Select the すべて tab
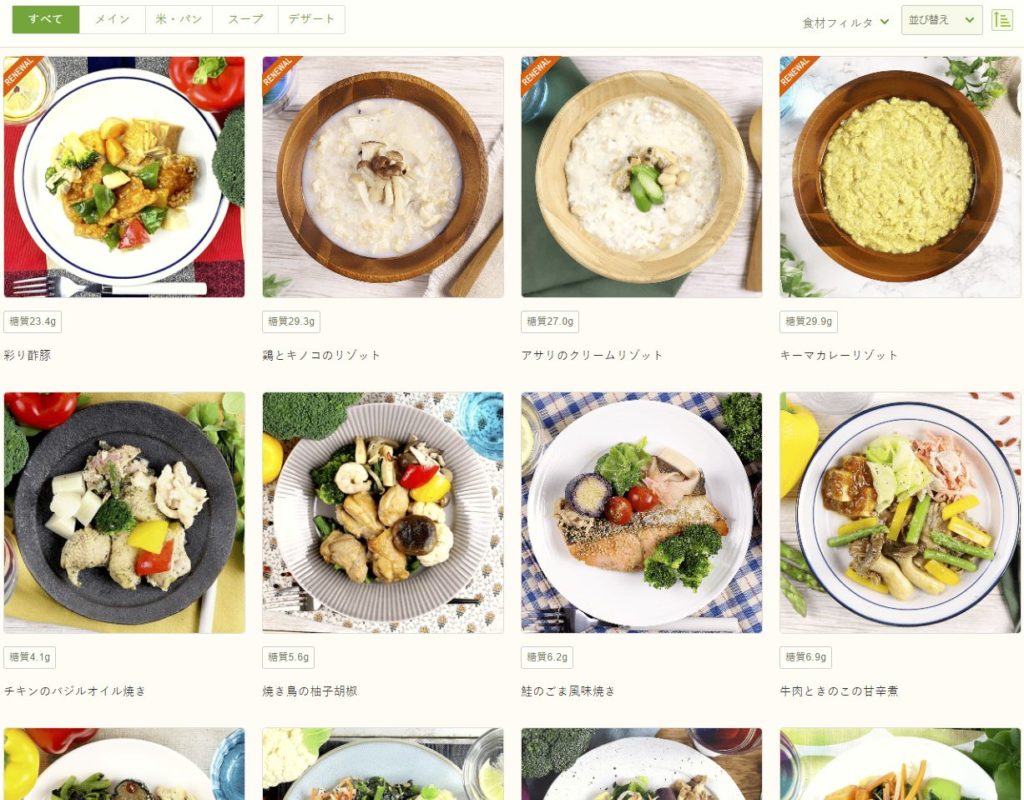This screenshot has height=800, width=1024. click(46, 19)
